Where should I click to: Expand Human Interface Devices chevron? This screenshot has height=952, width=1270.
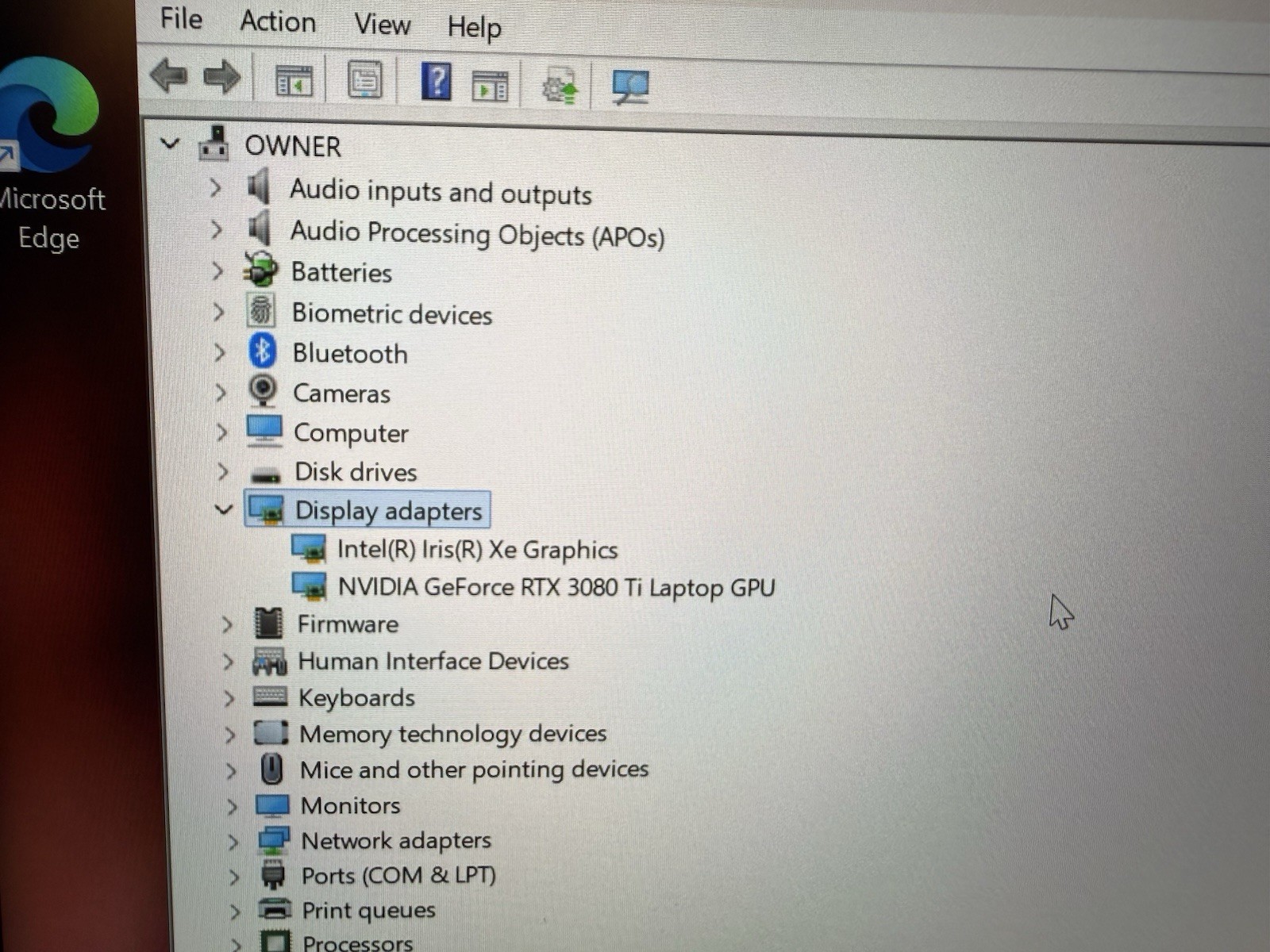[228, 661]
